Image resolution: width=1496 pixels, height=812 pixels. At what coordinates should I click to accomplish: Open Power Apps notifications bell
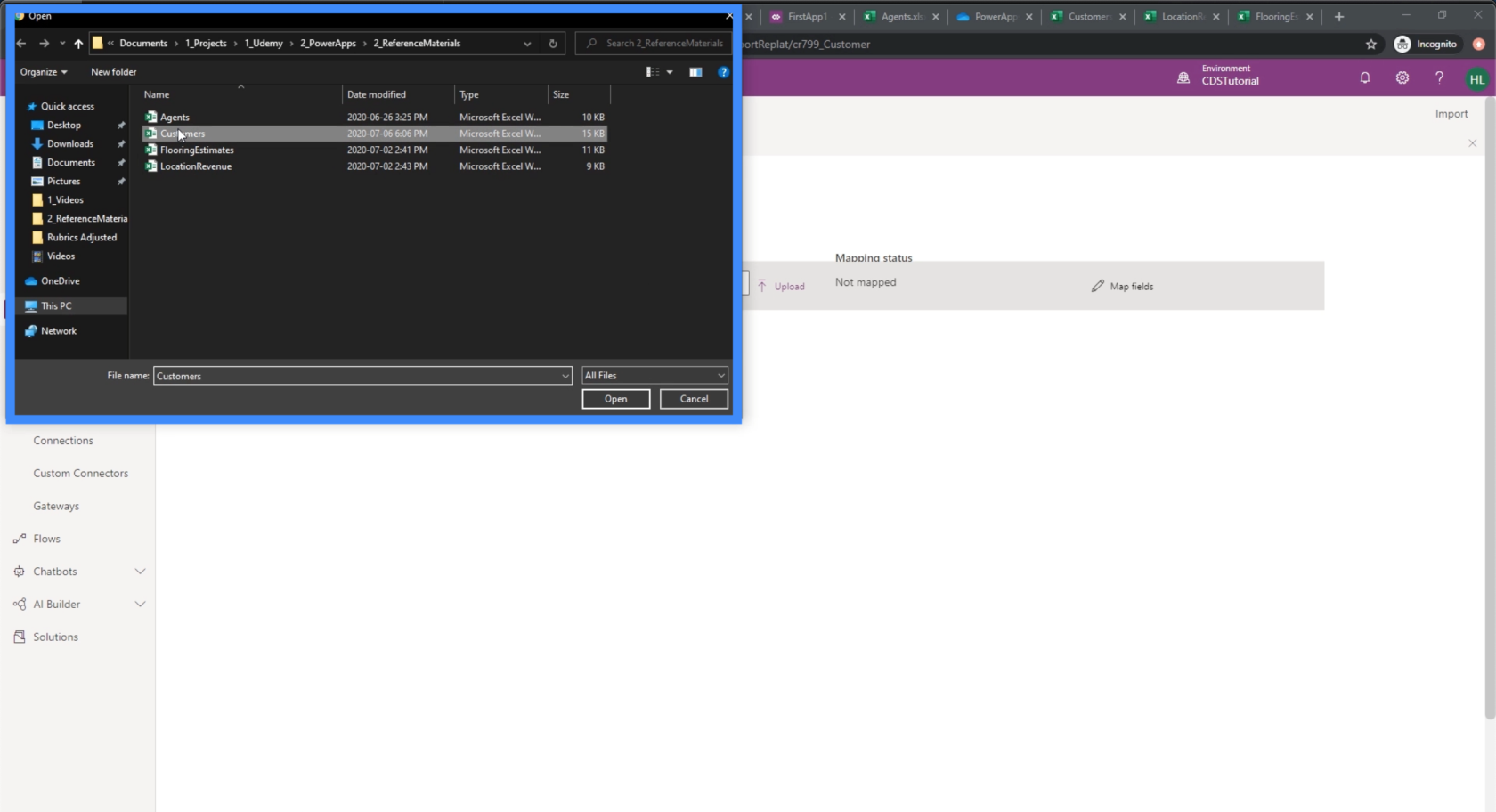coord(1365,78)
